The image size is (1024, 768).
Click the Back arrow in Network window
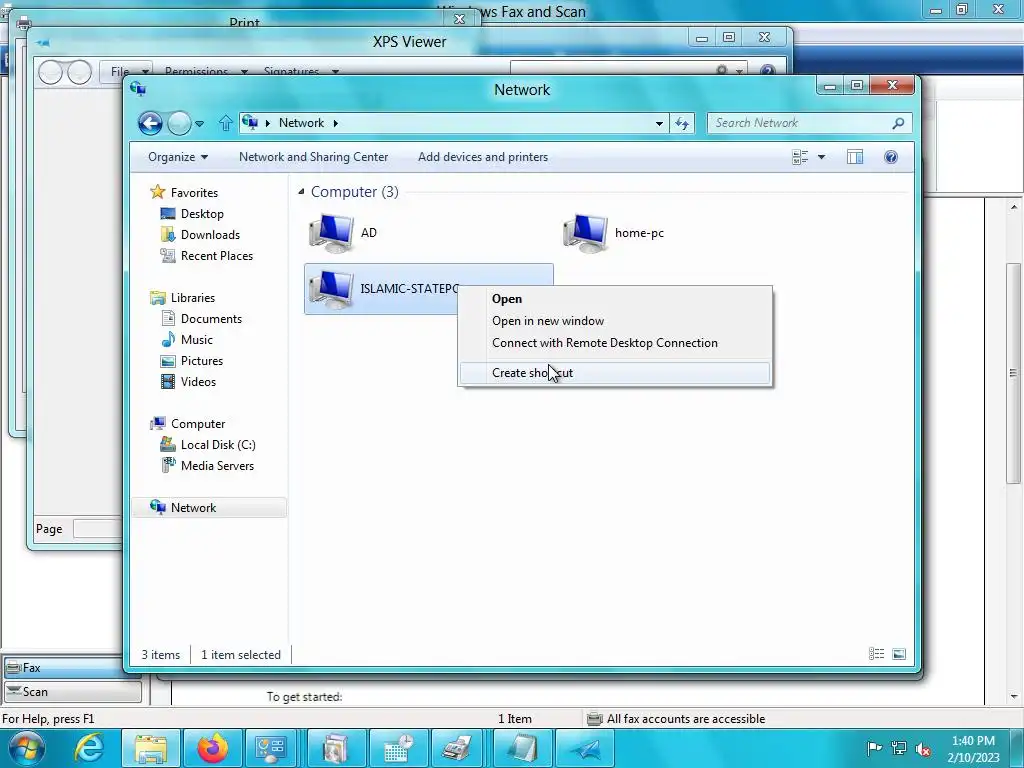(150, 123)
